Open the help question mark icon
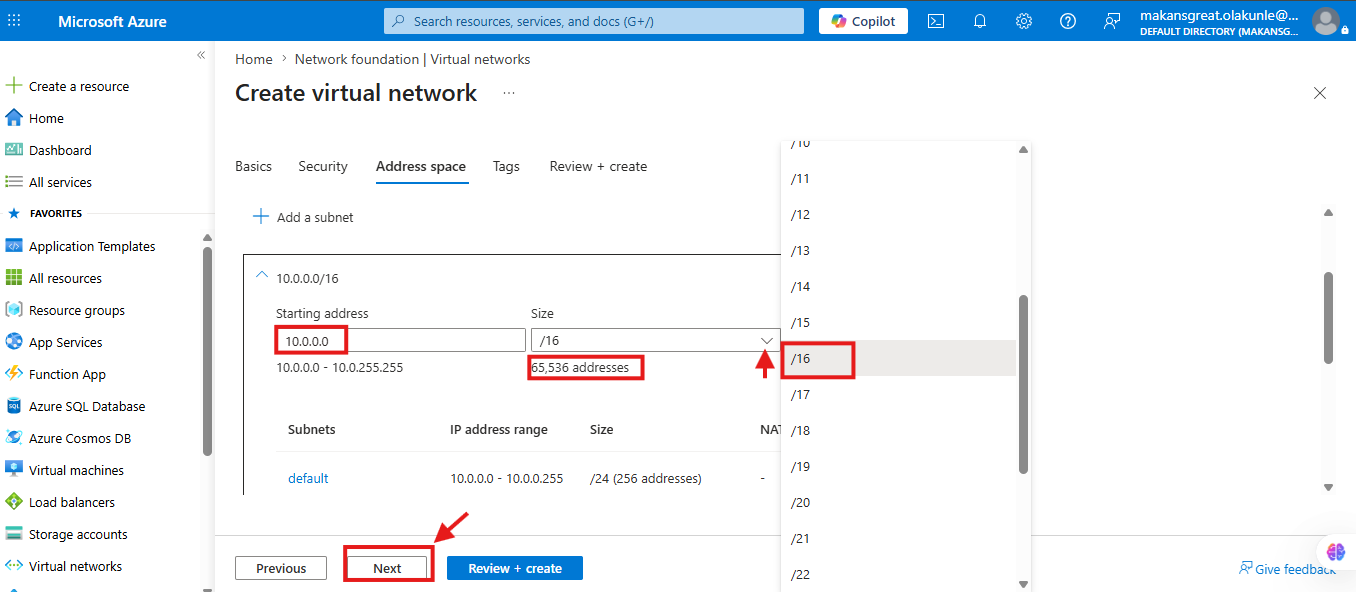1356x592 pixels. click(1068, 21)
